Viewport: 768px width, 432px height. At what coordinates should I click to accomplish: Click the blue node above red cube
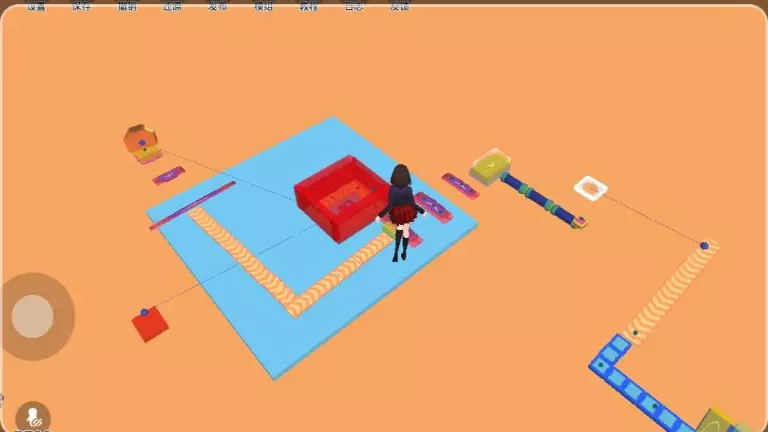(144, 312)
